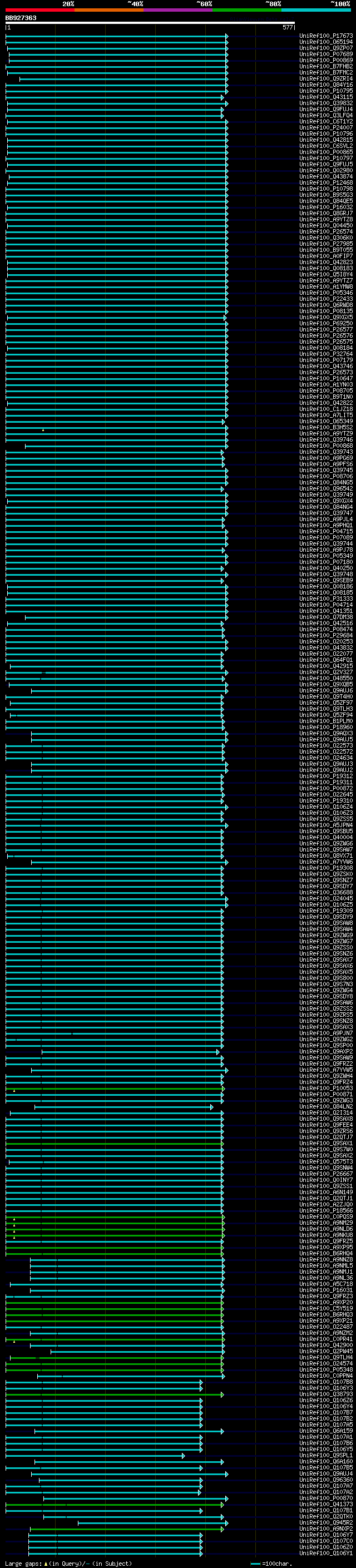Open hit UniRef100_B7FMC2
Screen dimensions: 356x1568
[x=326, y=72]
